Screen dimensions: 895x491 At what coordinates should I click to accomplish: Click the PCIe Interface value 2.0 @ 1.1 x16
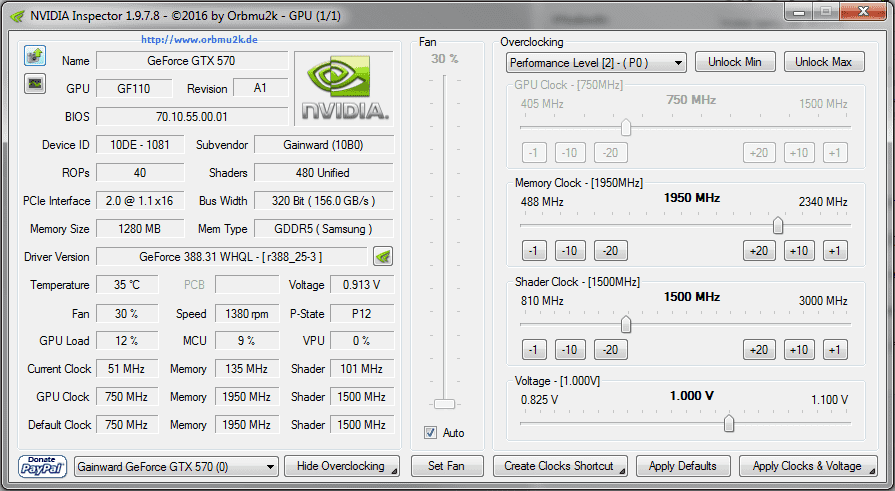click(140, 200)
